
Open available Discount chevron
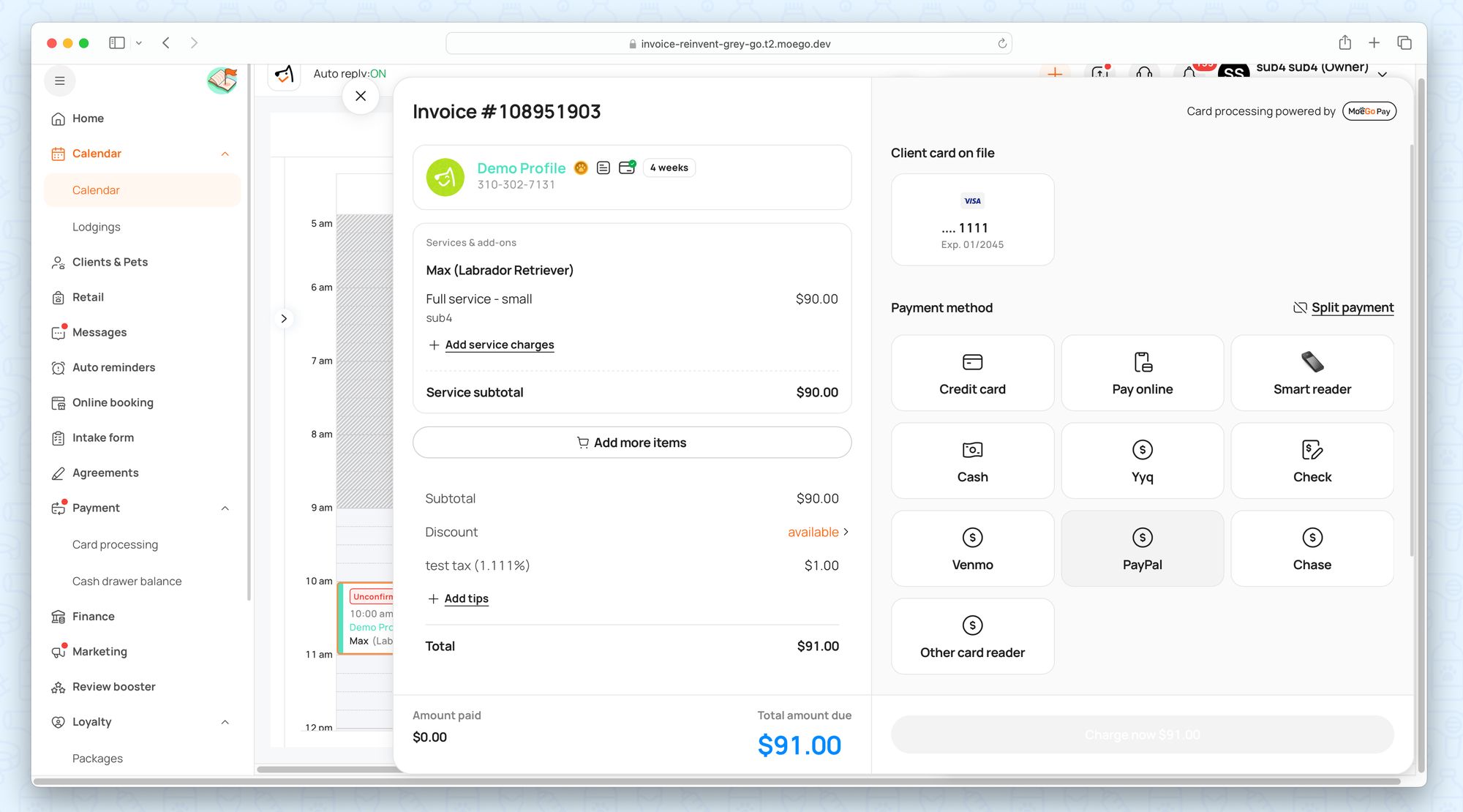846,533
